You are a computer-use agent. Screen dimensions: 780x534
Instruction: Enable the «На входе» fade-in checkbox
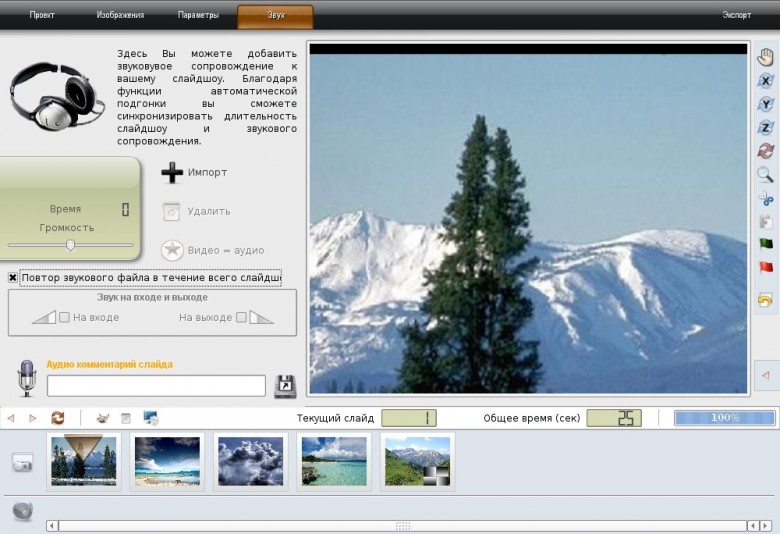click(64, 317)
